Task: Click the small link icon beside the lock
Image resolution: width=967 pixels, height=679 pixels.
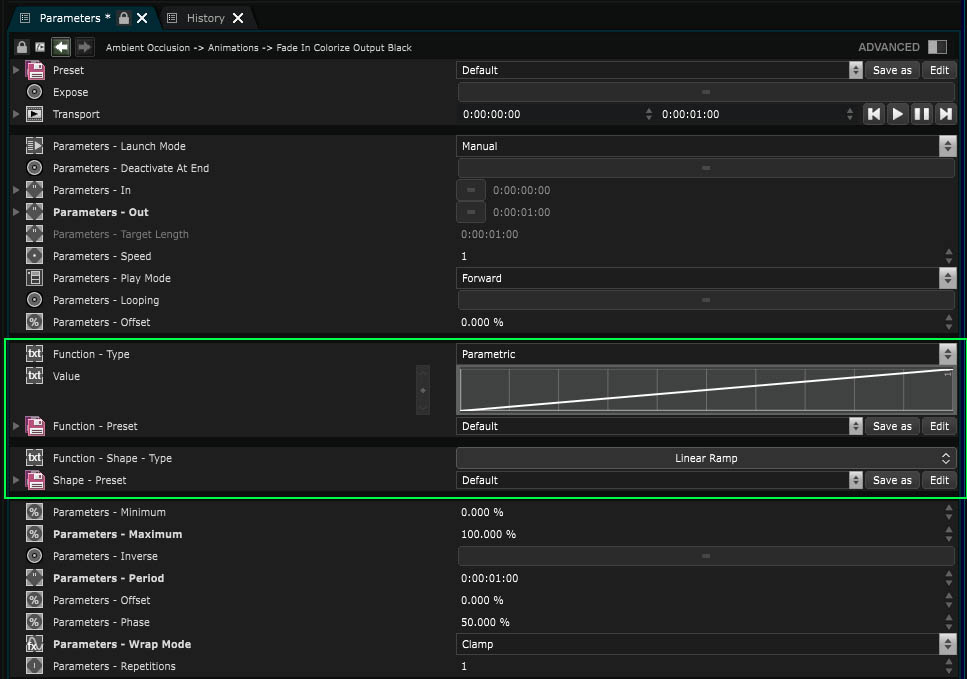Action: 40,47
